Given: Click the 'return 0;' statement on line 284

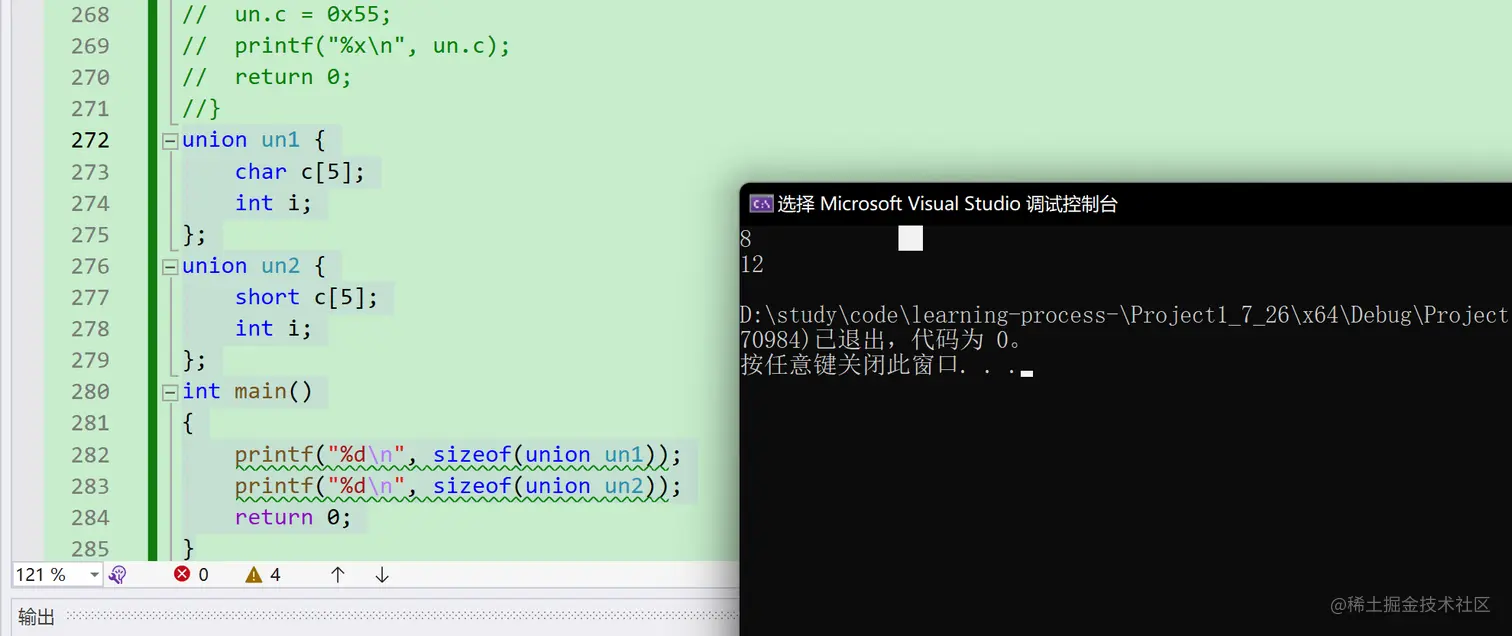Looking at the screenshot, I should 294,518.
